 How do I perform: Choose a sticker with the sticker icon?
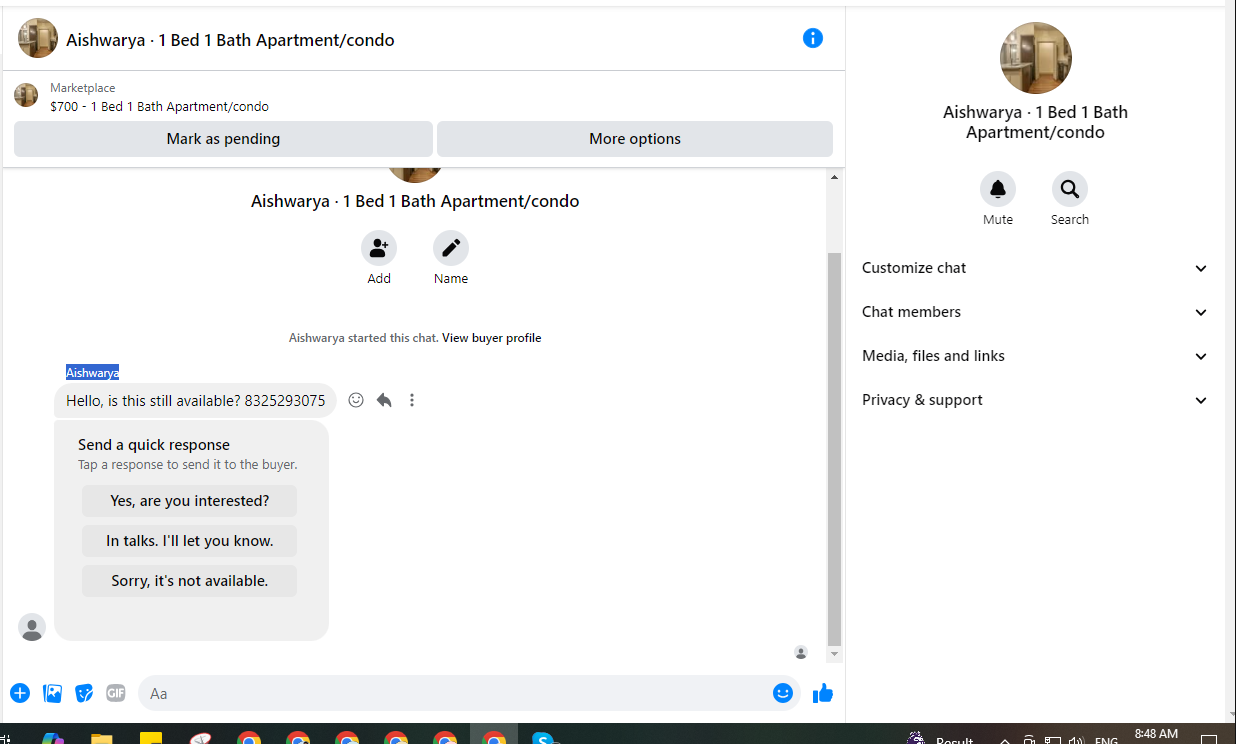point(85,693)
